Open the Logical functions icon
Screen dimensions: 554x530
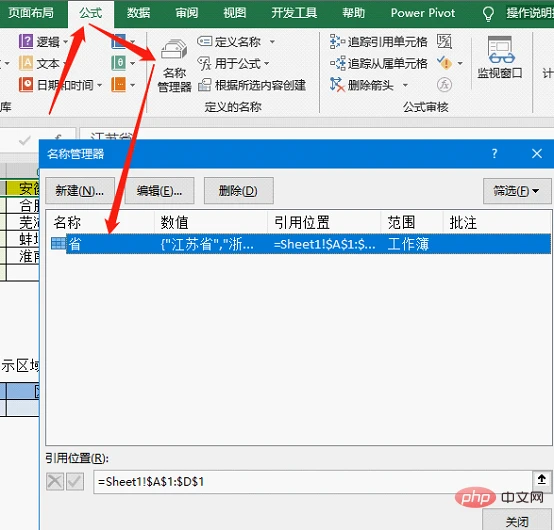pyautogui.click(x=26, y=42)
